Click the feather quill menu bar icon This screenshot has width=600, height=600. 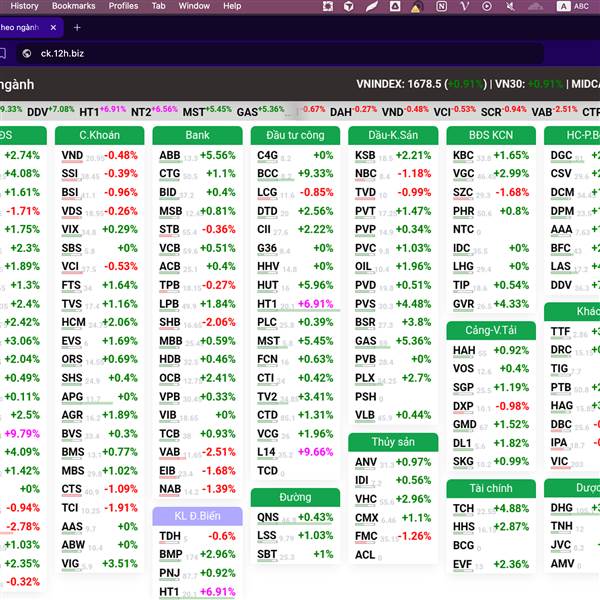coord(371,6)
